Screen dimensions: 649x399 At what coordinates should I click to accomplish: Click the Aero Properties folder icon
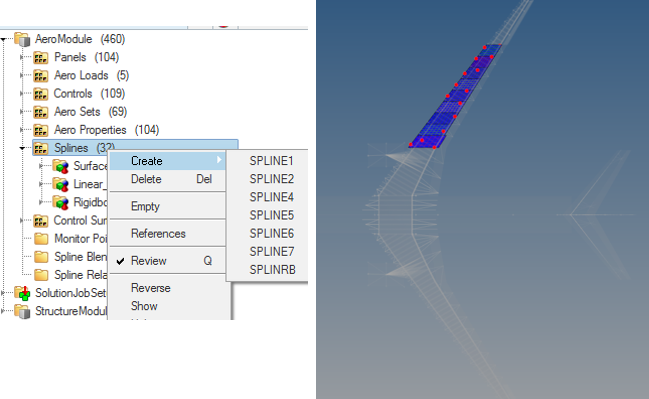pyautogui.click(x=41, y=130)
